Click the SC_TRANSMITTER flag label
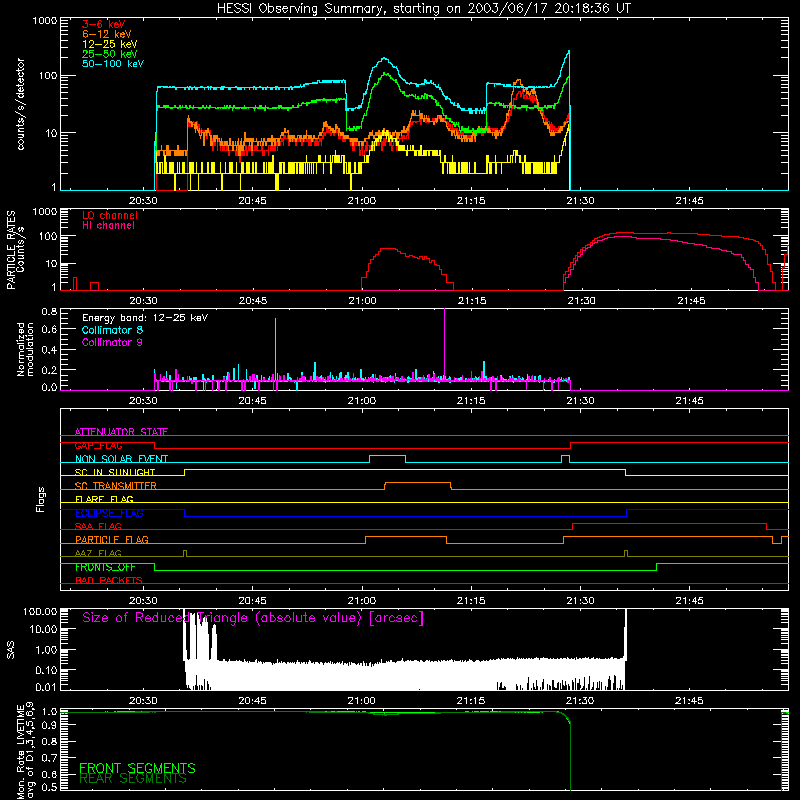The height and width of the screenshot is (800, 800). pyautogui.click(x=115, y=486)
